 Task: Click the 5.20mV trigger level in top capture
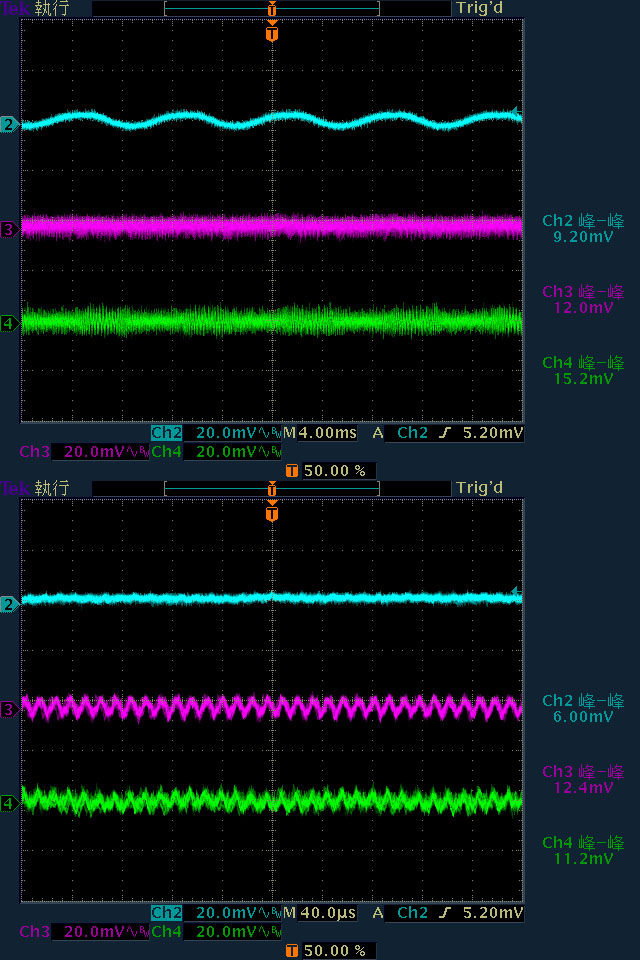tap(493, 433)
